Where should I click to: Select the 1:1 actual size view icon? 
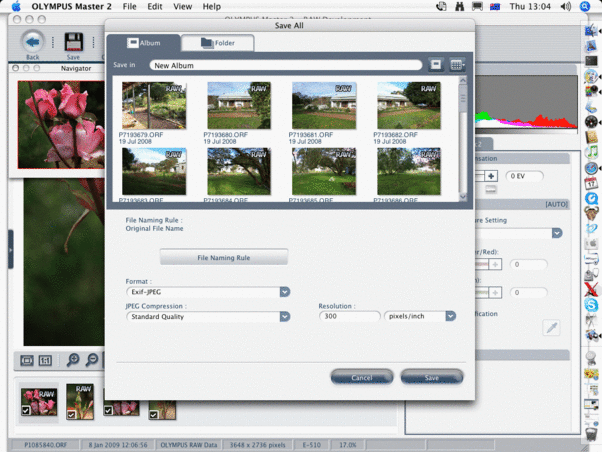pos(46,360)
